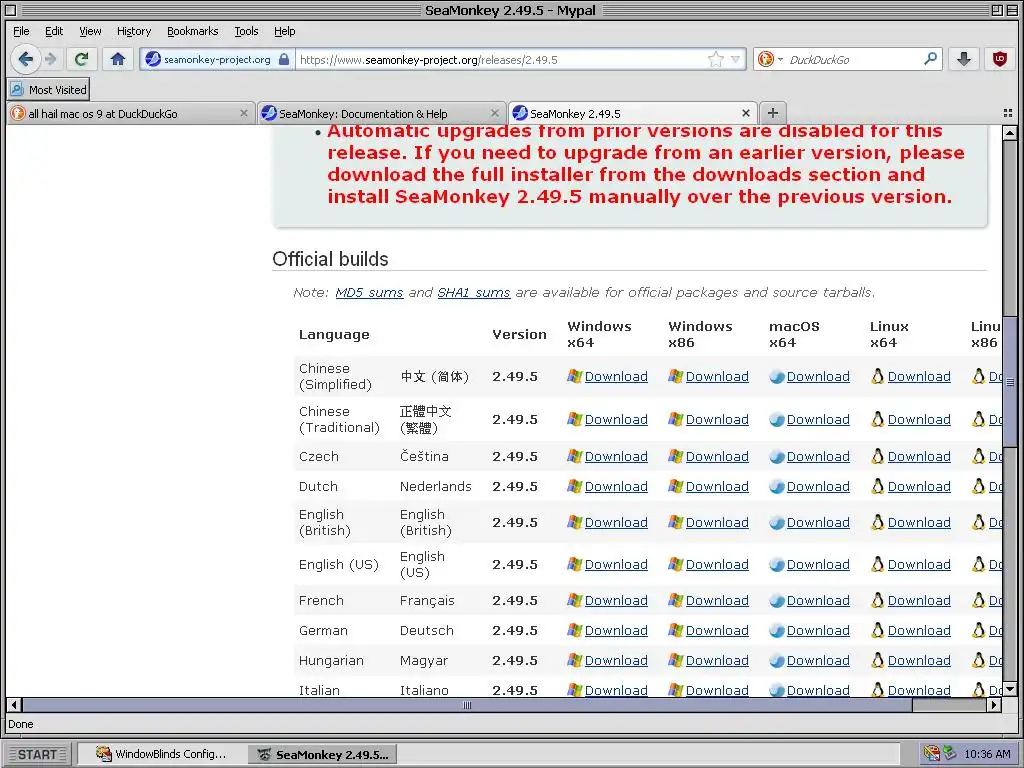Open the View menu

[90, 31]
